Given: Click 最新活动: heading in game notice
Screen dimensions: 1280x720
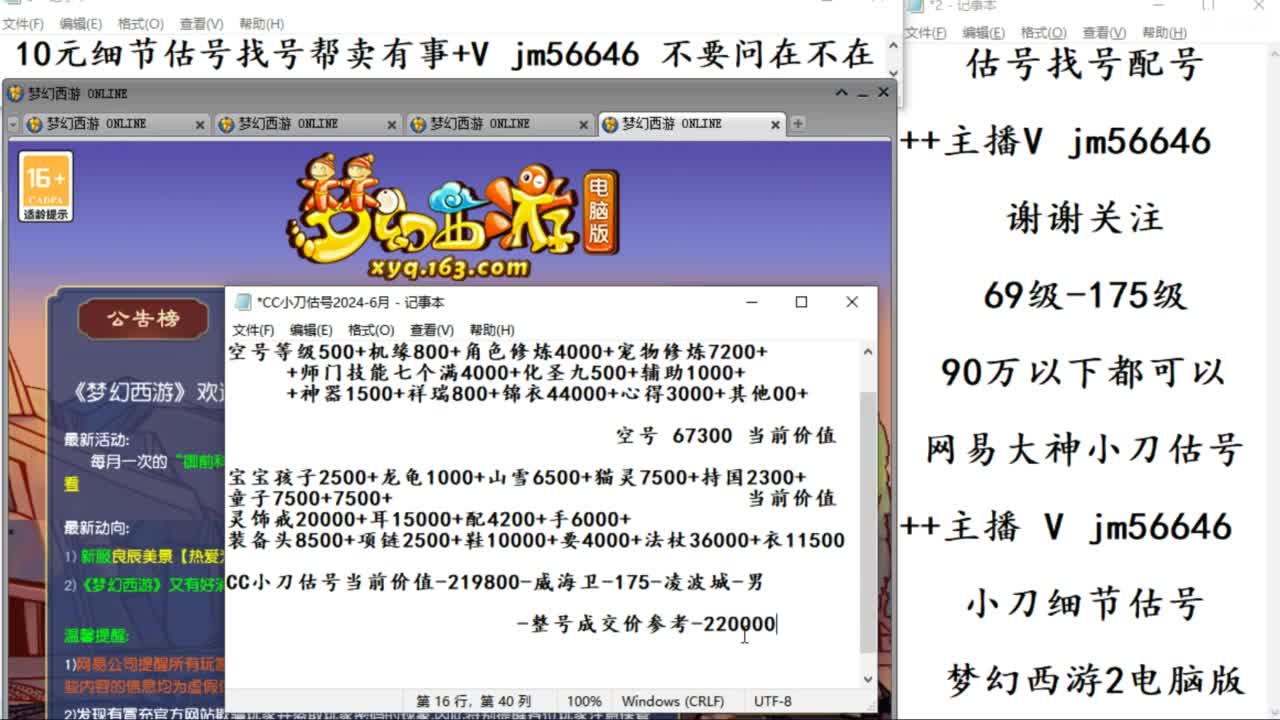Looking at the screenshot, I should tap(96, 440).
